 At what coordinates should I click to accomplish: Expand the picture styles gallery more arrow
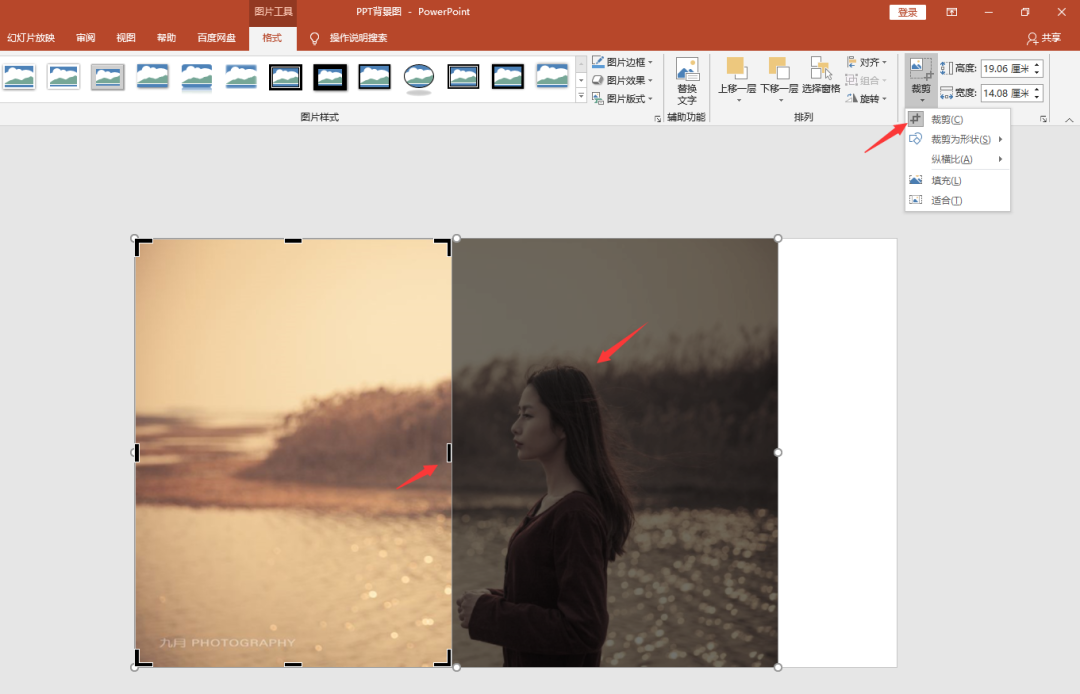click(x=581, y=96)
